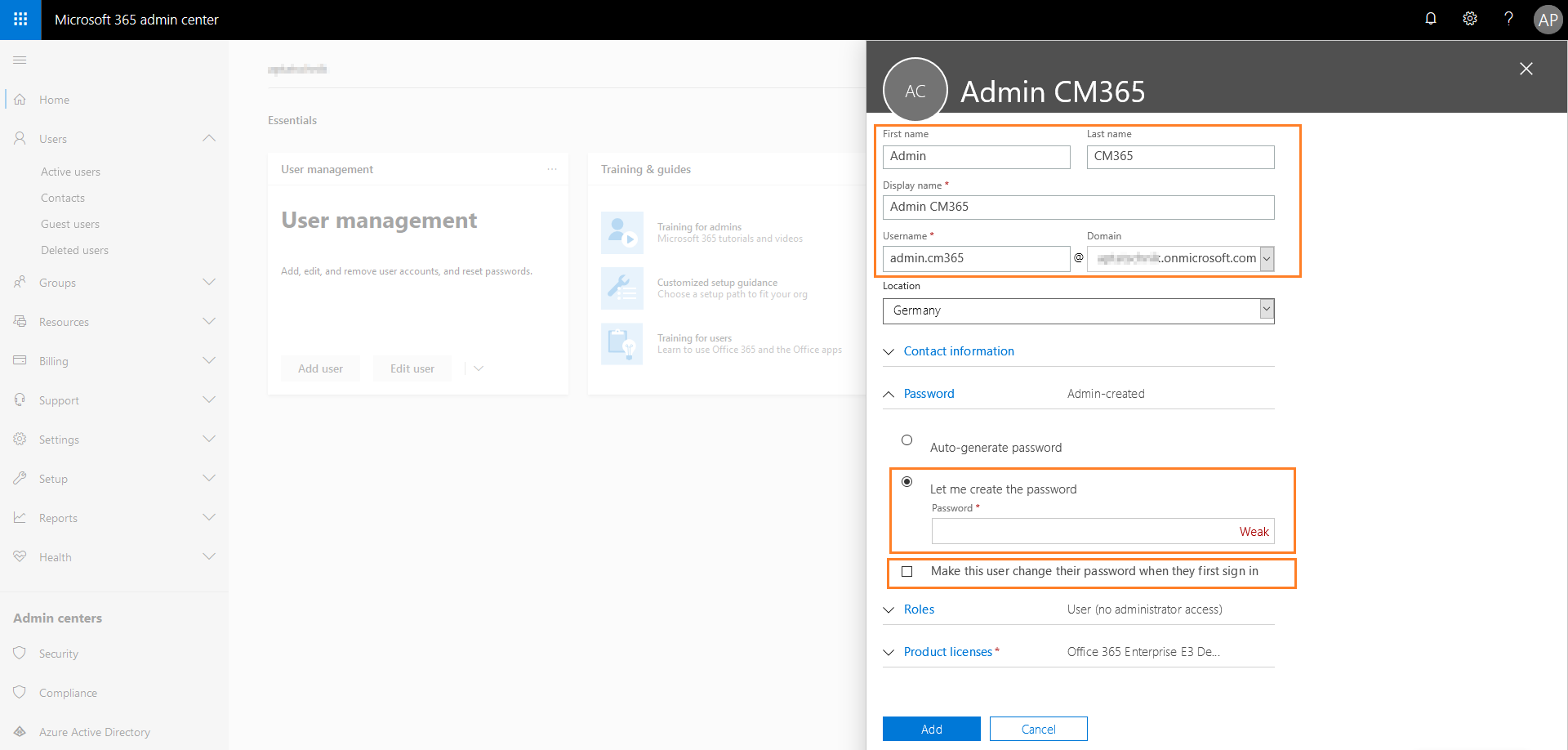Click Add user in User management card
This screenshot has width=1568, height=750.
320,368
